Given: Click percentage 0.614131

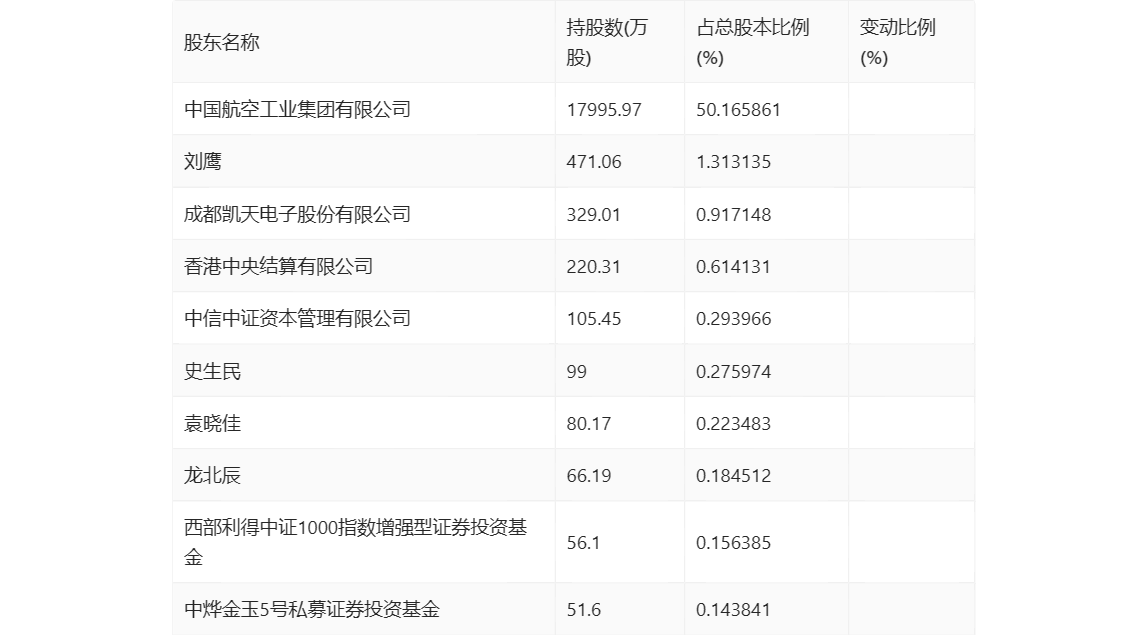Looking at the screenshot, I should click(734, 267).
